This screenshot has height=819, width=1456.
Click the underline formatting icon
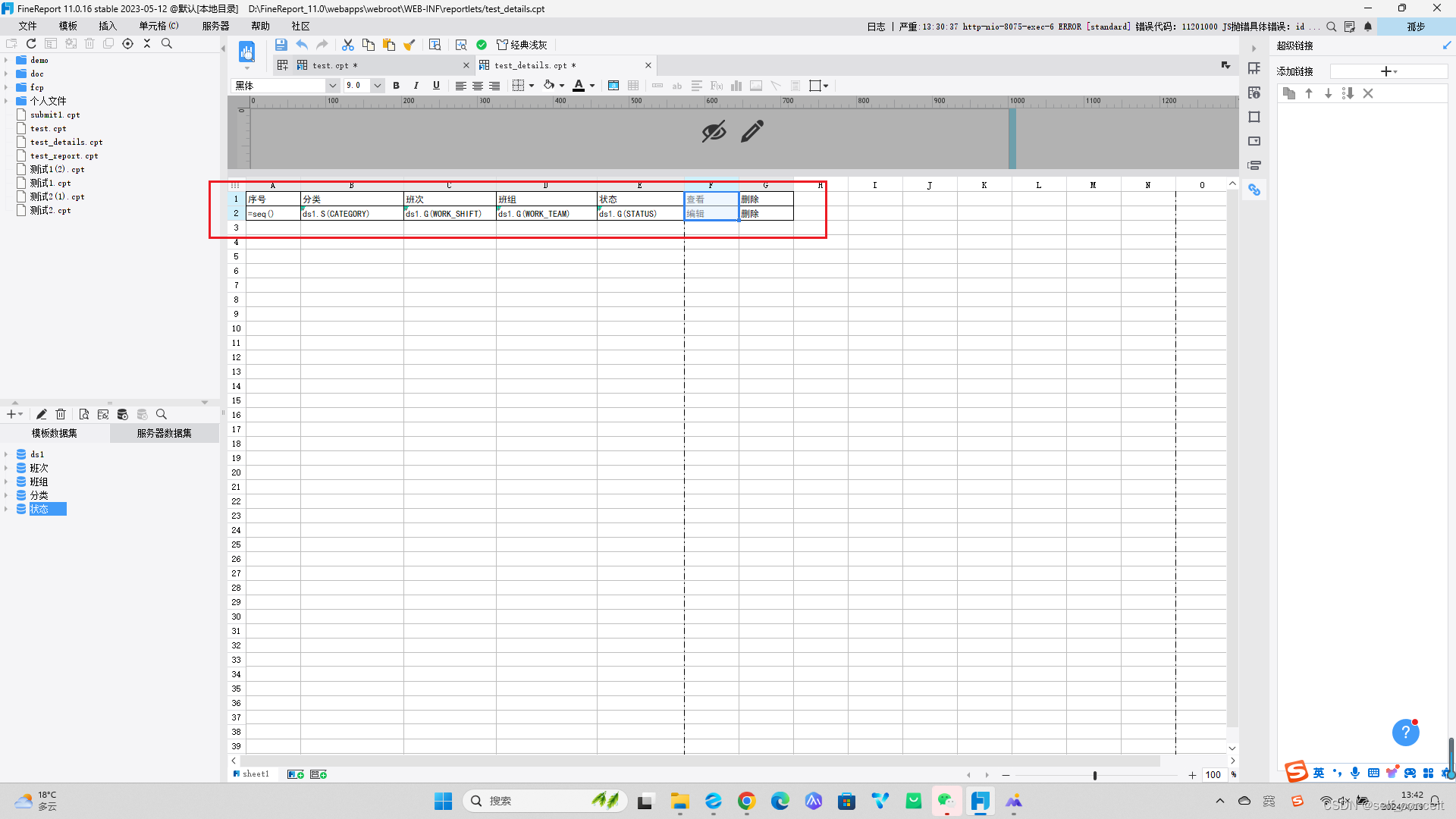(435, 85)
